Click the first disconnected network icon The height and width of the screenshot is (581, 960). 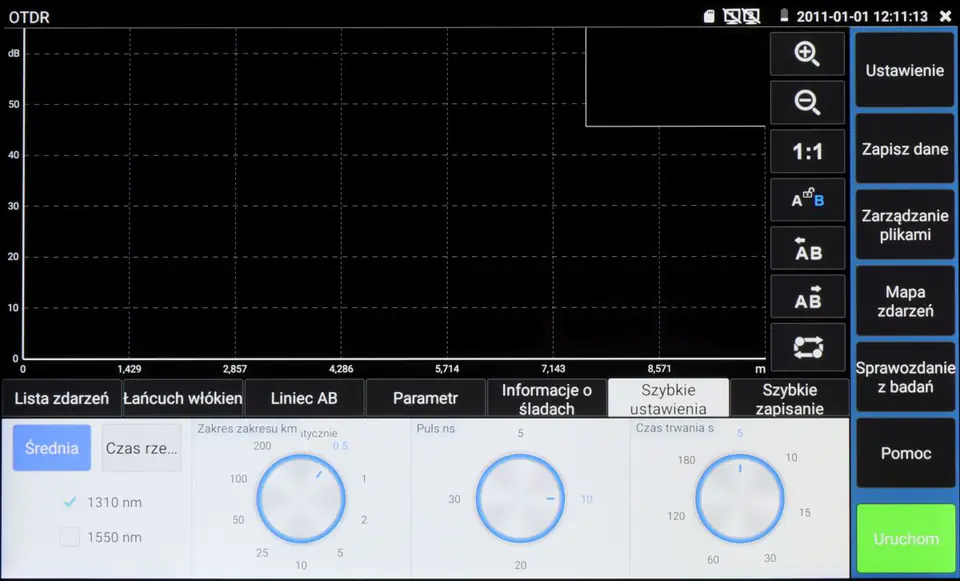(732, 17)
